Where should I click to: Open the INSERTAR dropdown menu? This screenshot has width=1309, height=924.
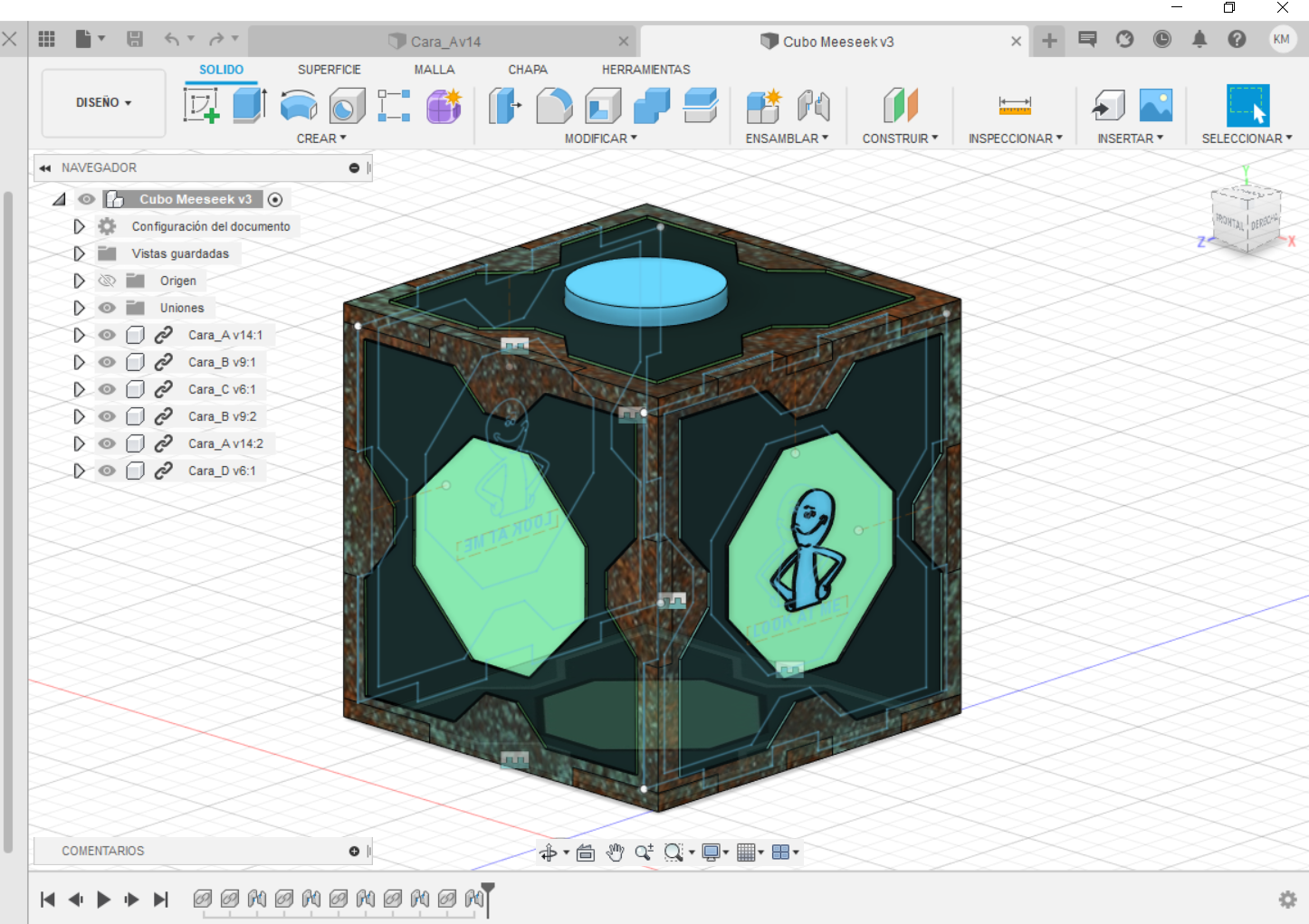[x=1130, y=138]
